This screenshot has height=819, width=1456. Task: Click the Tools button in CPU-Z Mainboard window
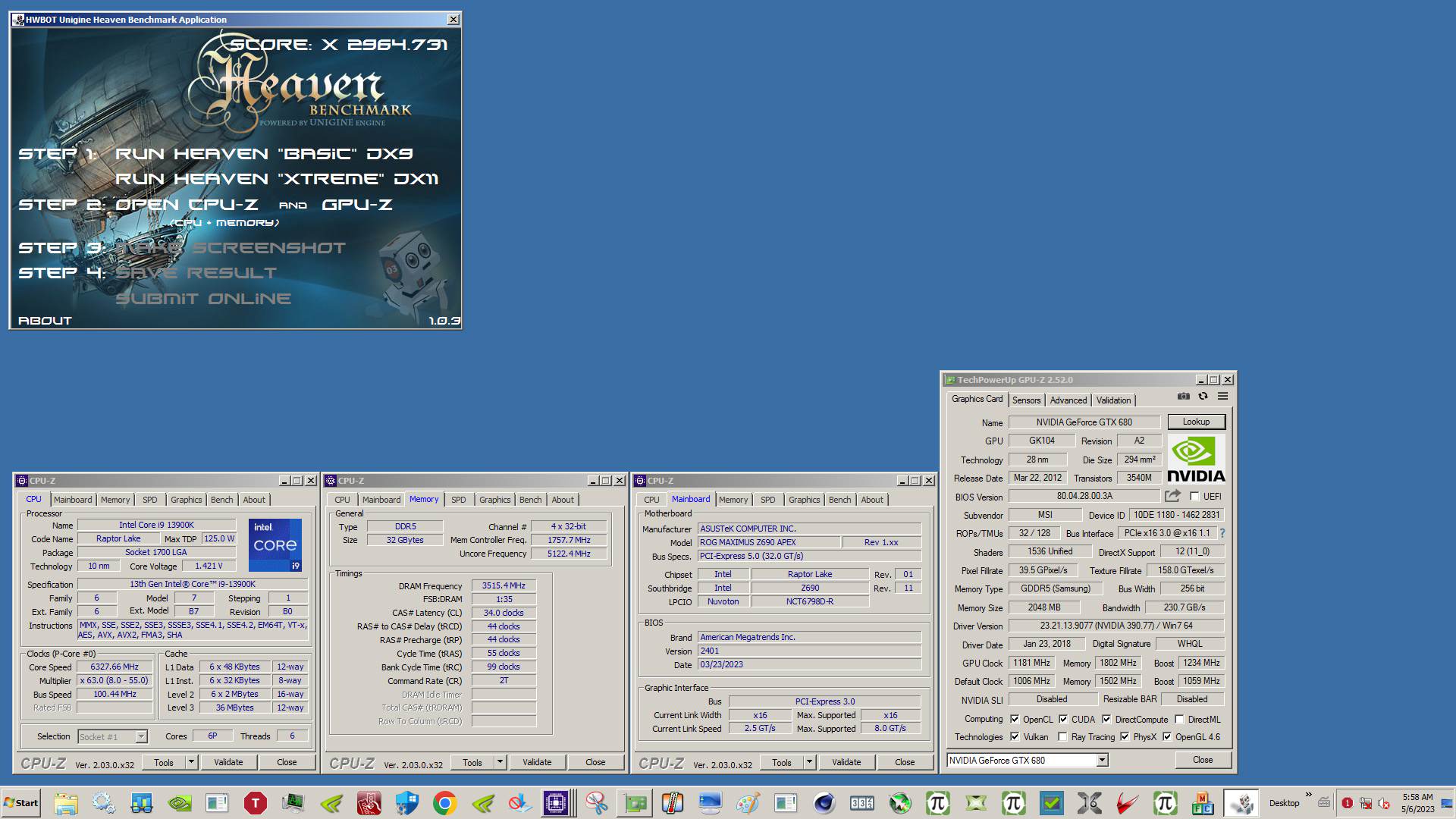(x=781, y=762)
